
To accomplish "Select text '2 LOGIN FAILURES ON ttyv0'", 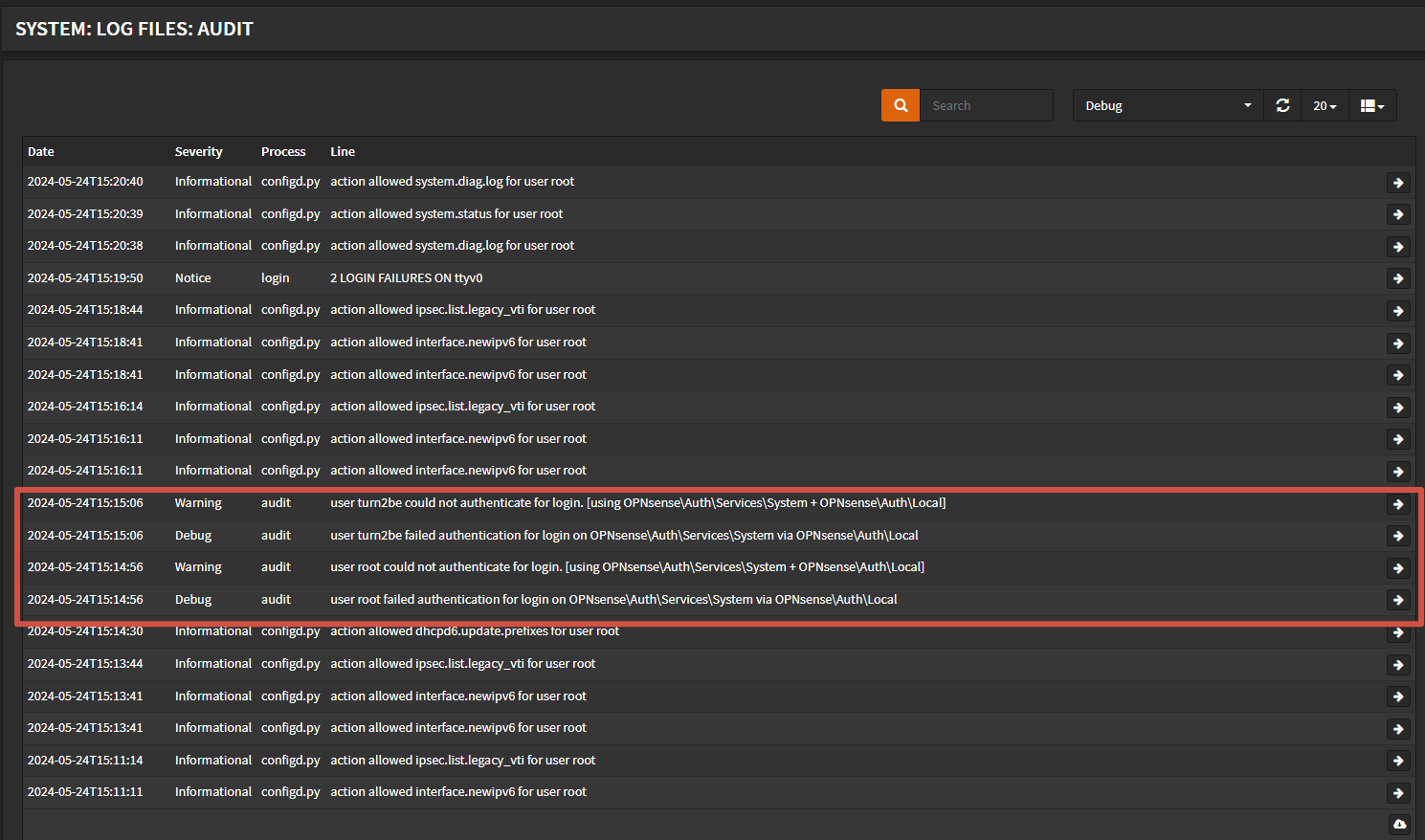I will [x=407, y=277].
